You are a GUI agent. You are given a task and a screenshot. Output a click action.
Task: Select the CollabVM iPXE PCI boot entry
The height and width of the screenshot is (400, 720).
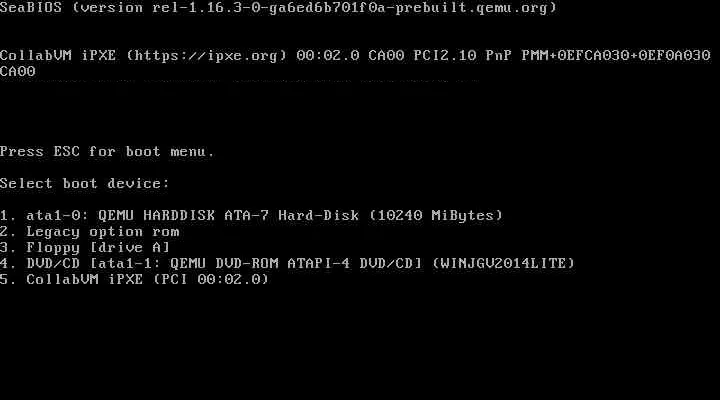(x=135, y=279)
